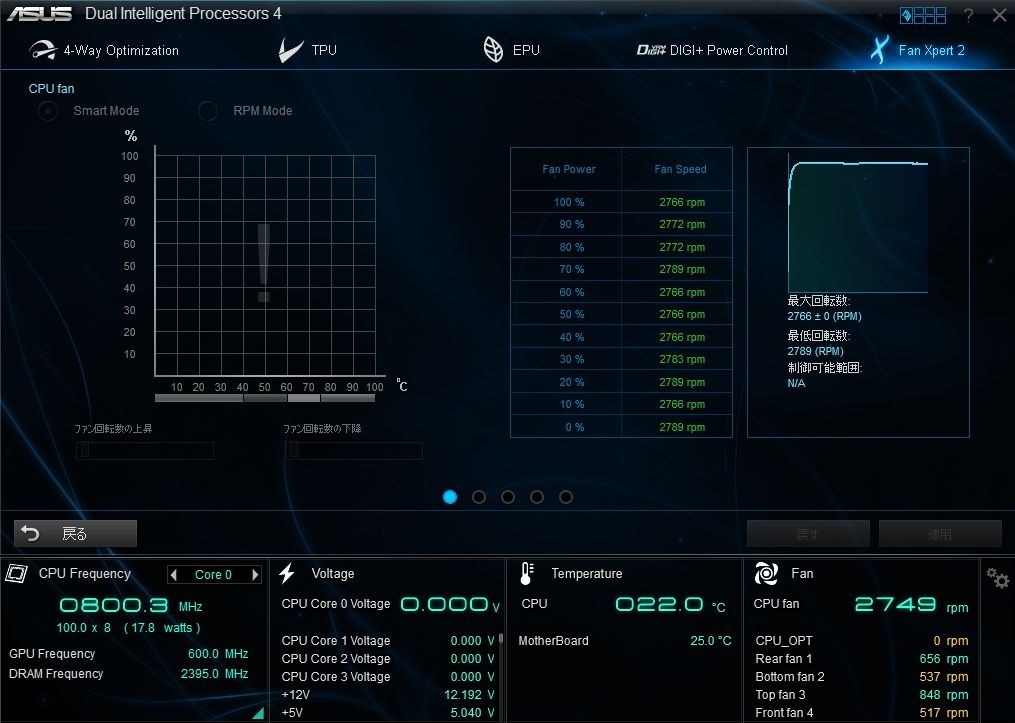
Task: Click the Top fan 3 848 rpm reading
Action: click(x=944, y=695)
